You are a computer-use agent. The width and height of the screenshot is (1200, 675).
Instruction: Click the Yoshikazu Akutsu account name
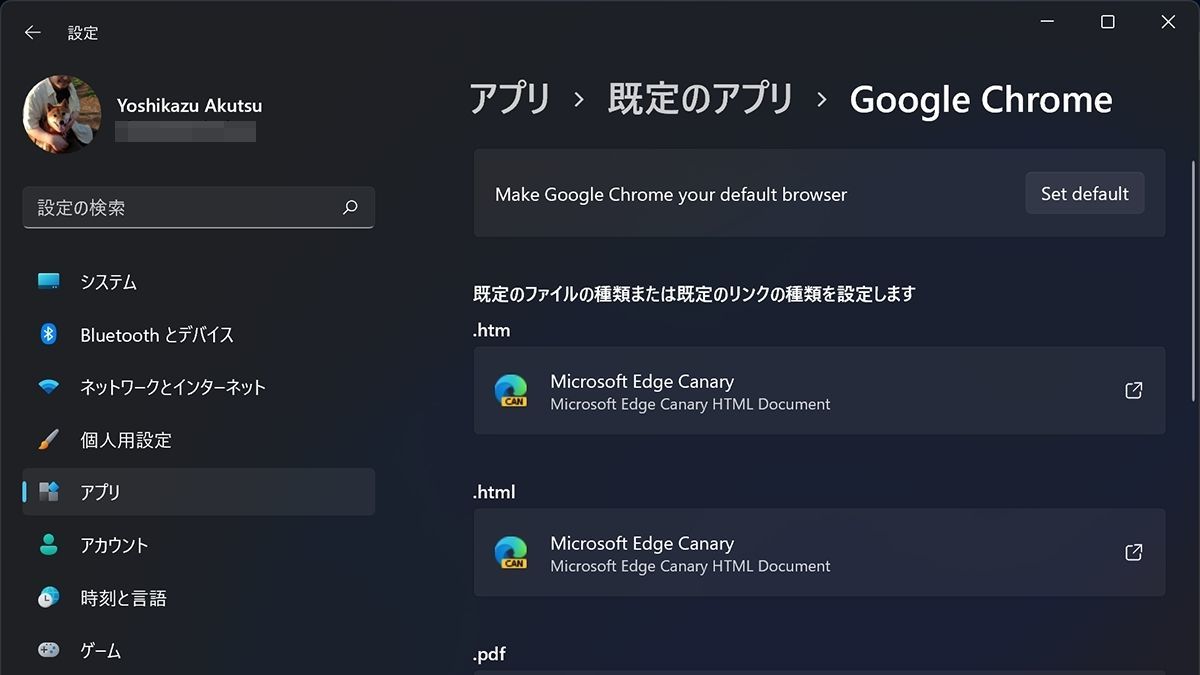pos(189,105)
